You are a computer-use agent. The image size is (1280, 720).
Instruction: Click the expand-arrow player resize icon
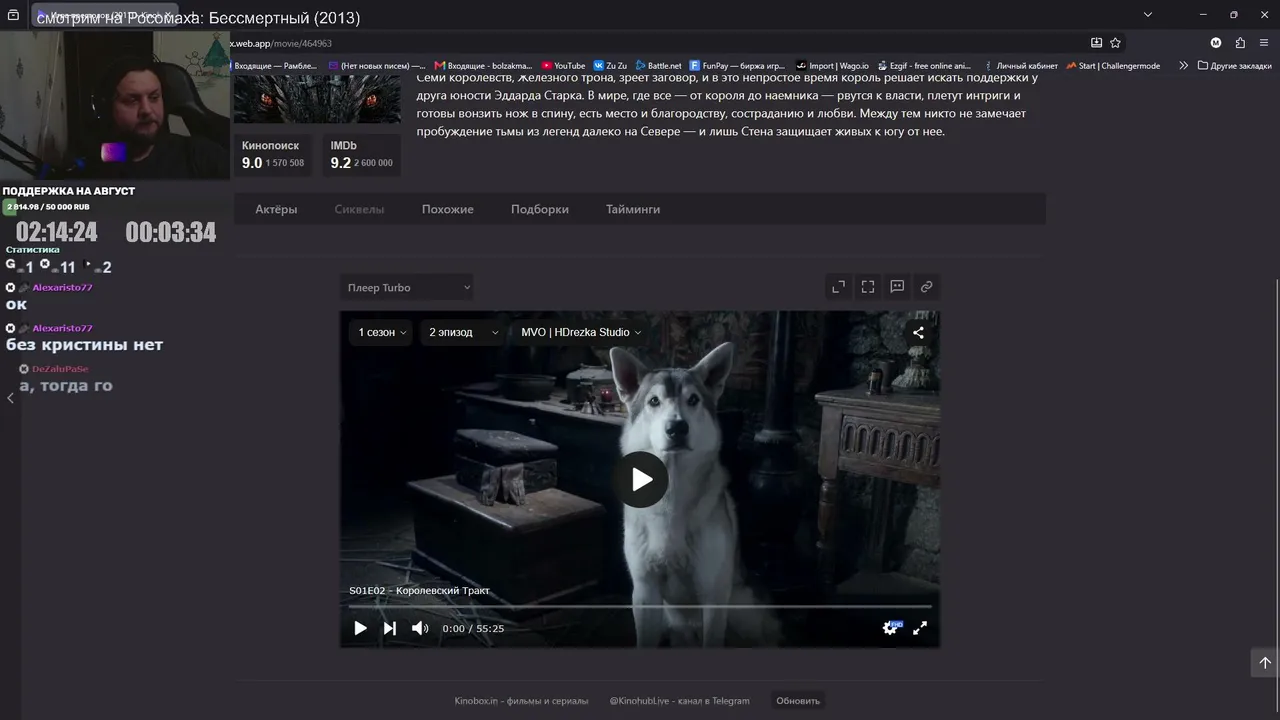[839, 287]
